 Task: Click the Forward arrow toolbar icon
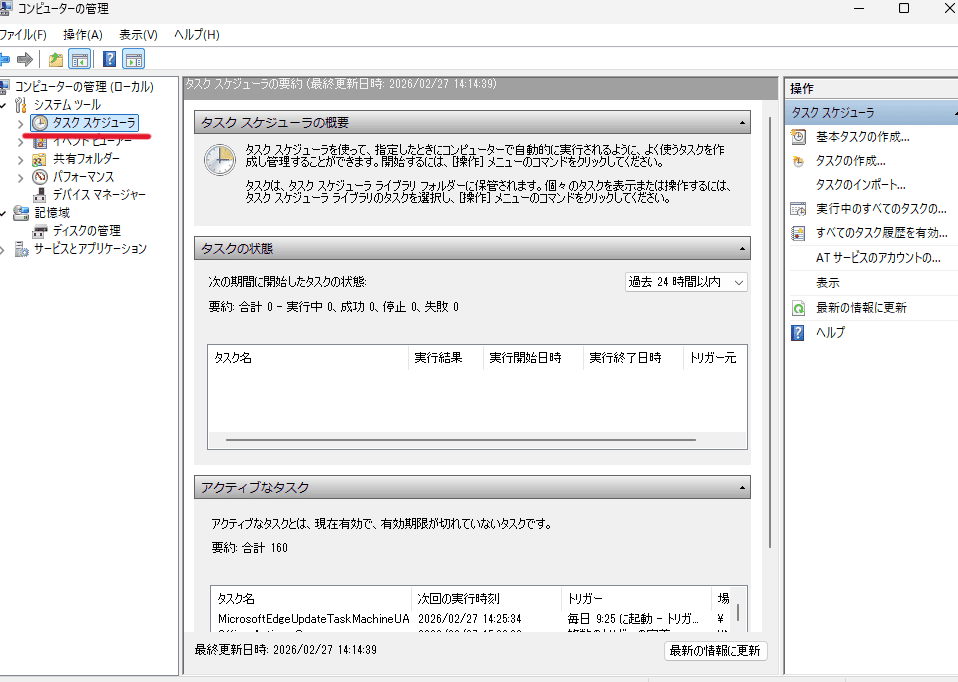pos(25,59)
